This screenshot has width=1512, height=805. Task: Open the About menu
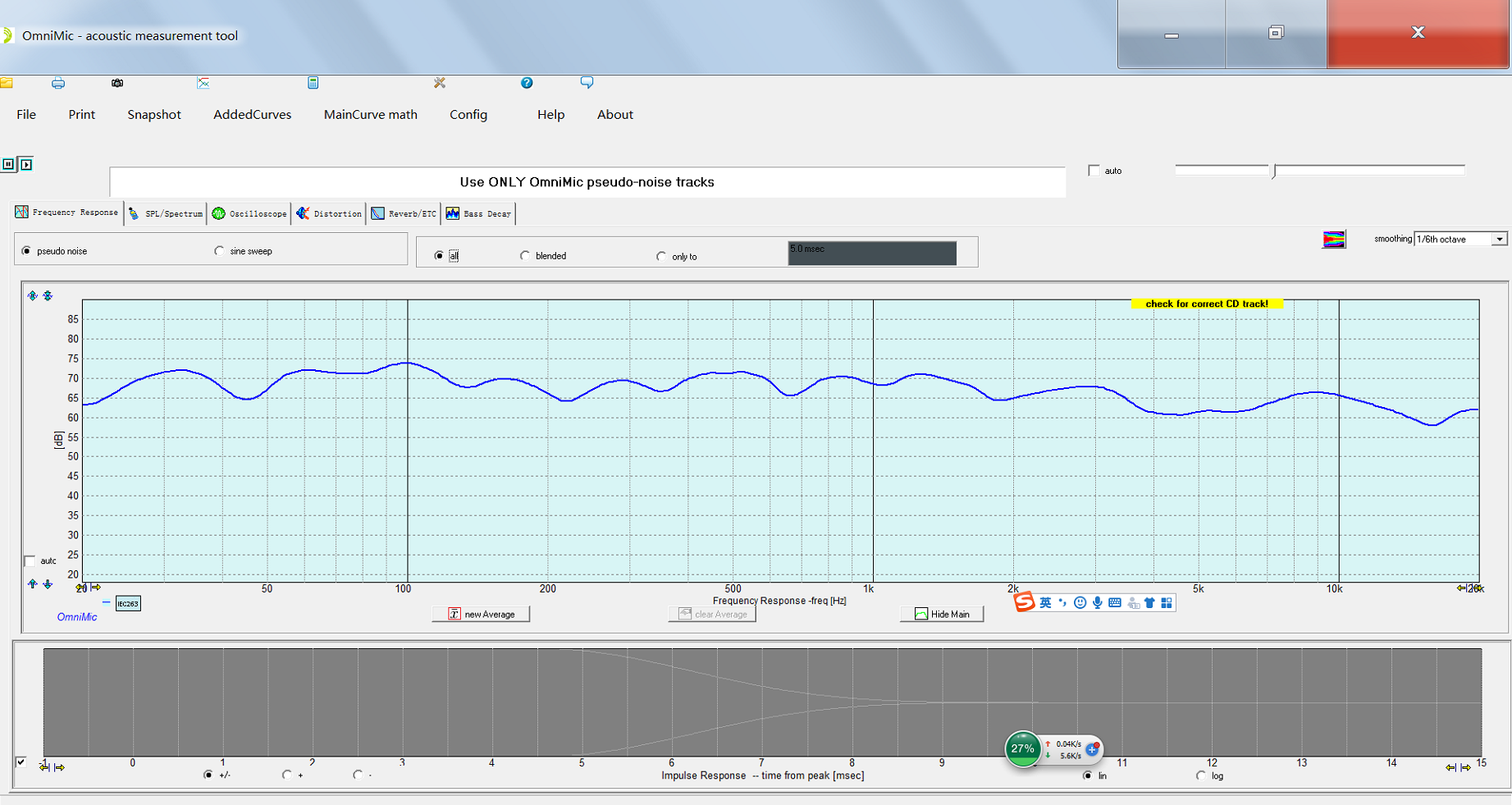(614, 115)
